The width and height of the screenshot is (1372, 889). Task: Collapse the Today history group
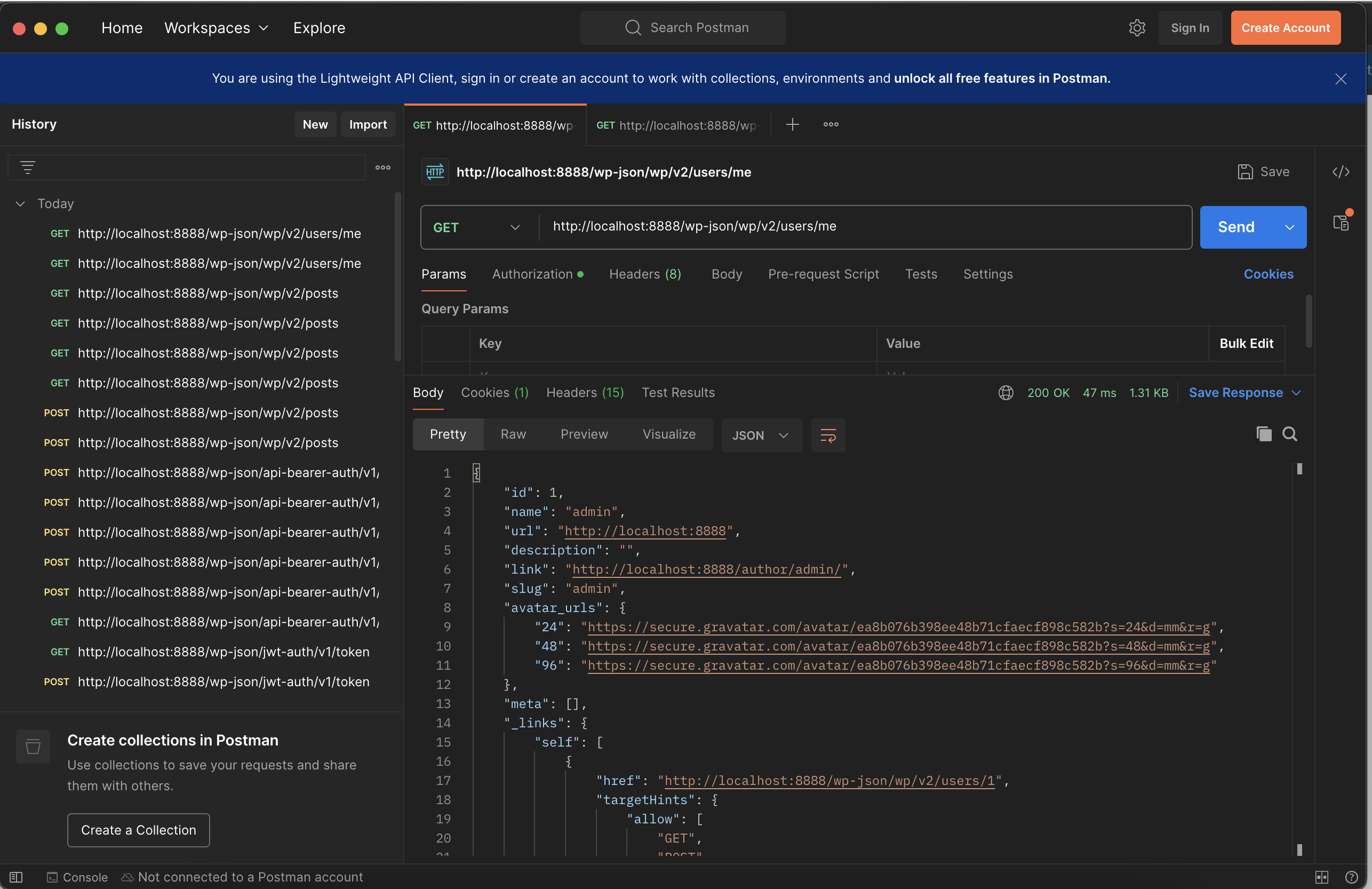pos(20,203)
